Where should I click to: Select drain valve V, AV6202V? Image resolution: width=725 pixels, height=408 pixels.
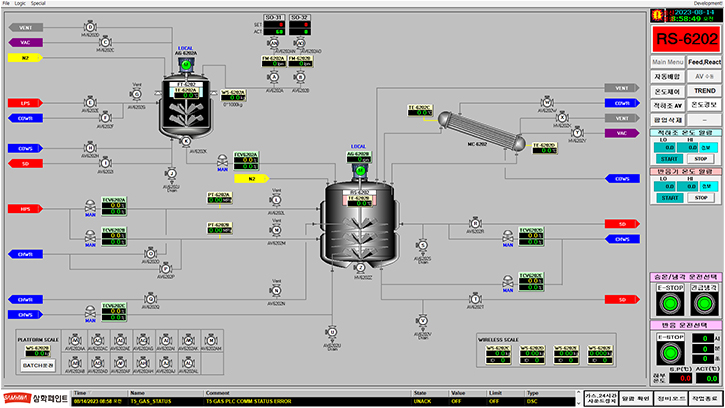pos(422,321)
